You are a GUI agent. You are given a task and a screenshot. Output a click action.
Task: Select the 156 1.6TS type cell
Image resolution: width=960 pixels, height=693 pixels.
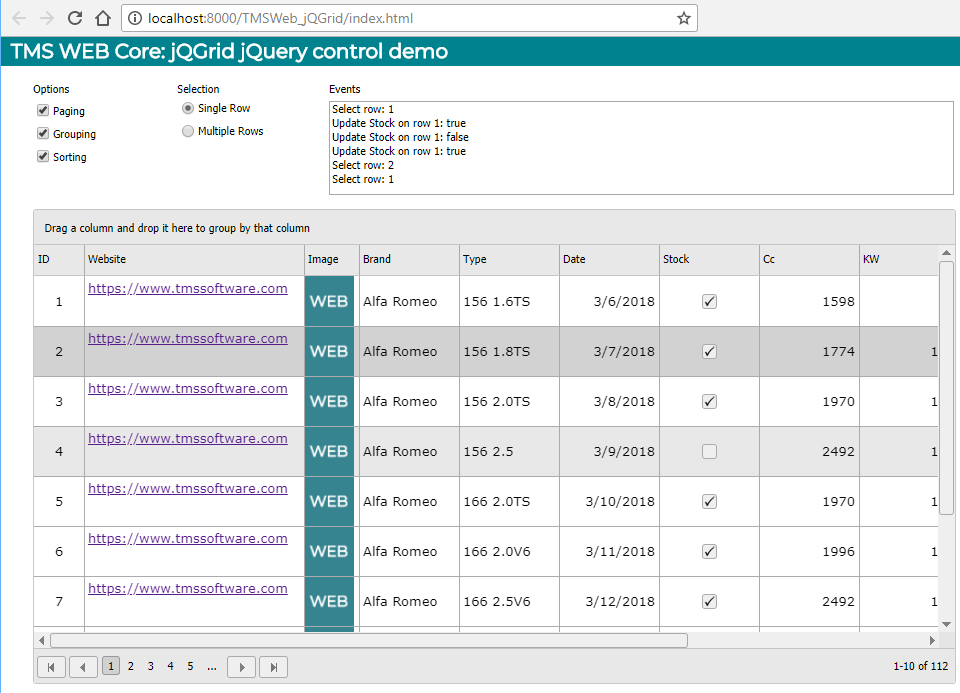509,301
